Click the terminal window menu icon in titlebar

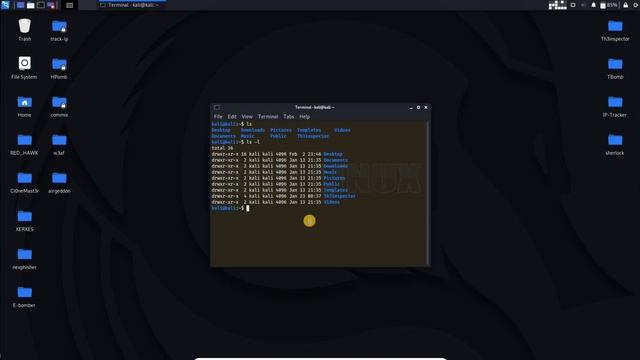click(217, 107)
